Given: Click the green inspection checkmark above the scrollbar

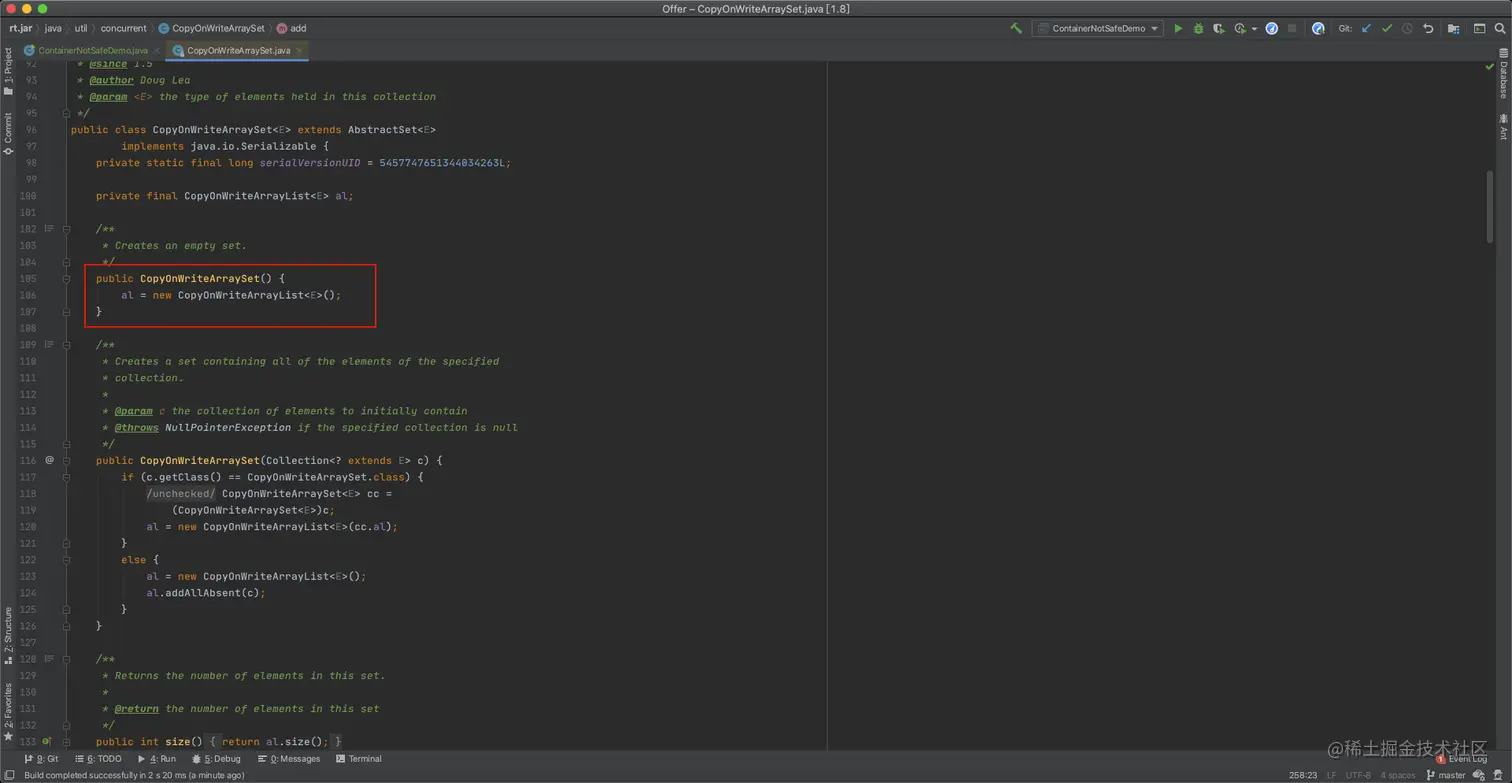Looking at the screenshot, I should [1489, 66].
